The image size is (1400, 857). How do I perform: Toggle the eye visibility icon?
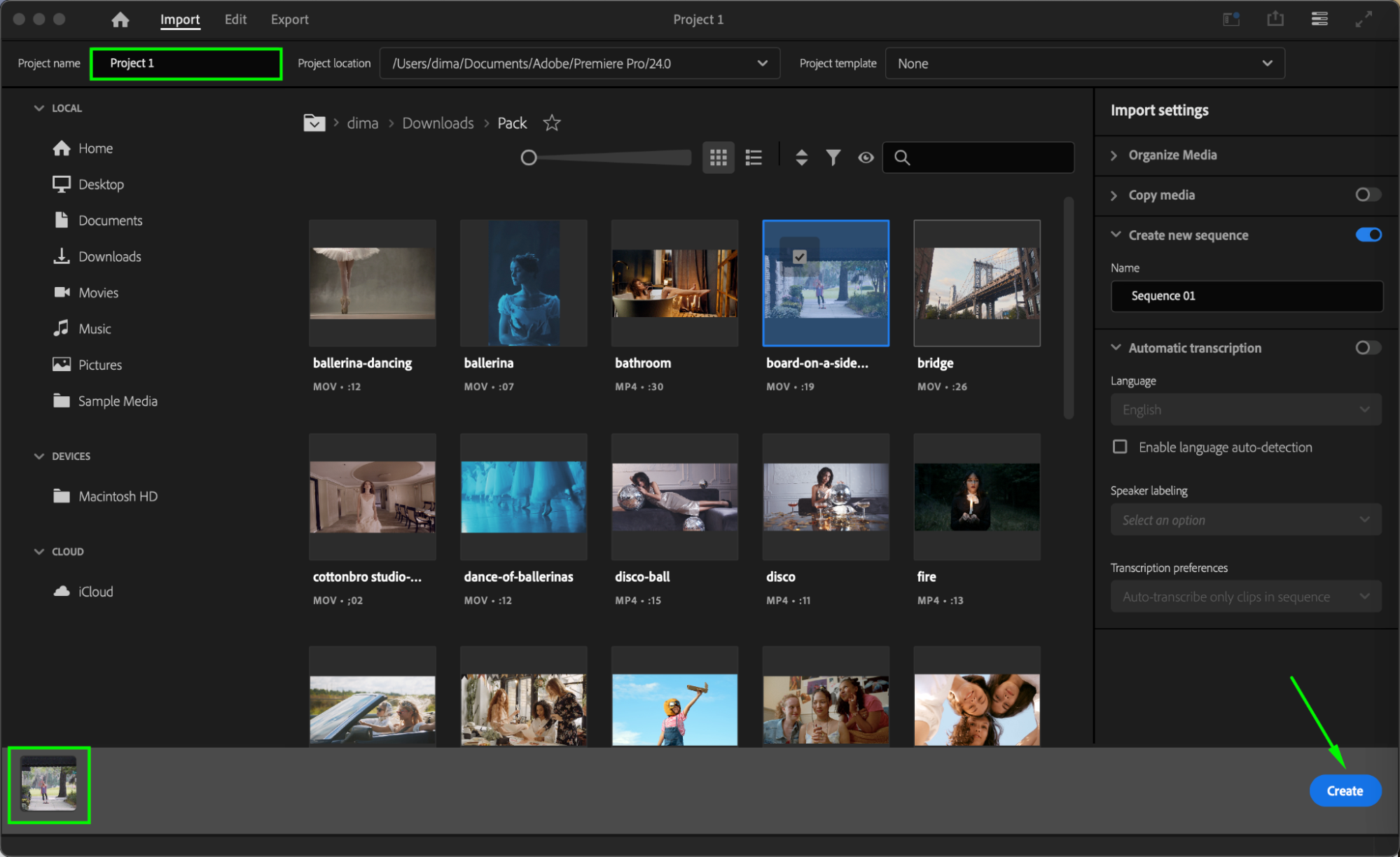click(x=866, y=158)
